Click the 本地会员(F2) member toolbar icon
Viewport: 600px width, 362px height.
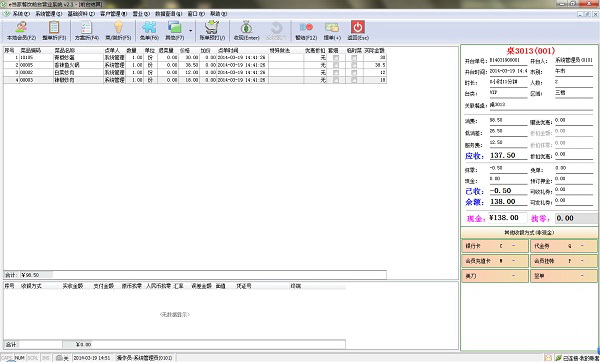(21, 31)
